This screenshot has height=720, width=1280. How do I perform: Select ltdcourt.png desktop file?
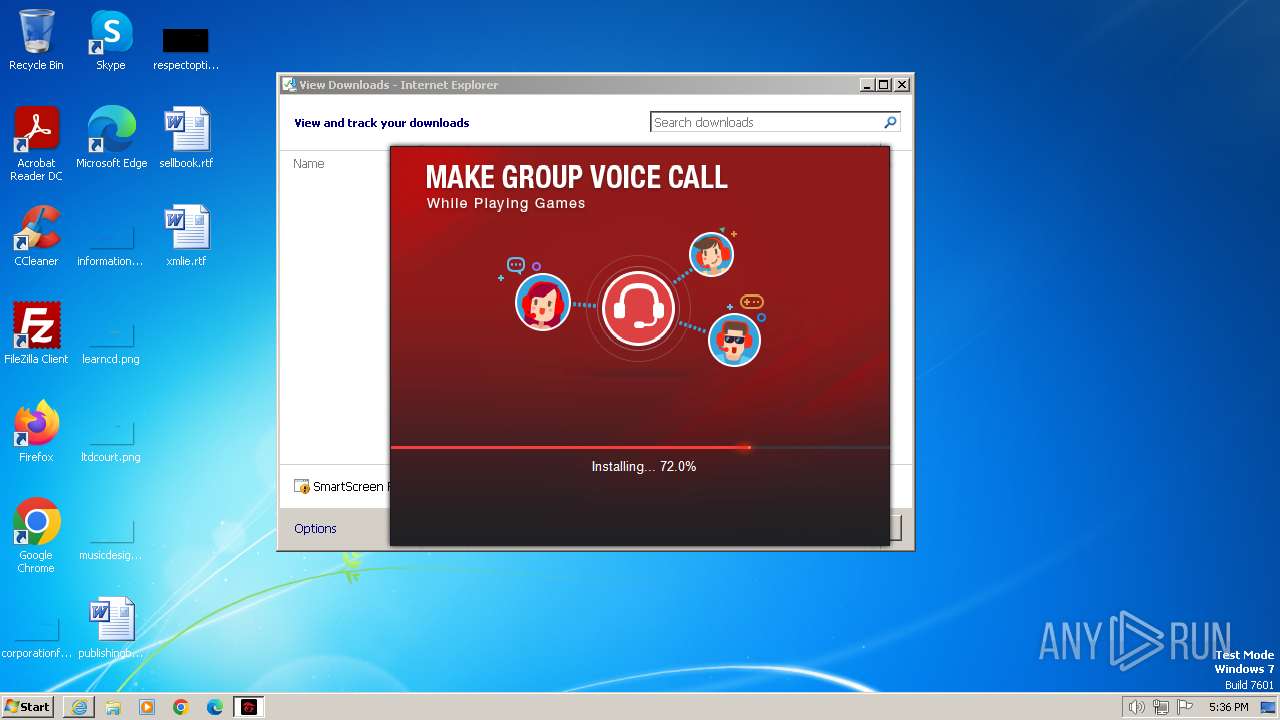(110, 441)
